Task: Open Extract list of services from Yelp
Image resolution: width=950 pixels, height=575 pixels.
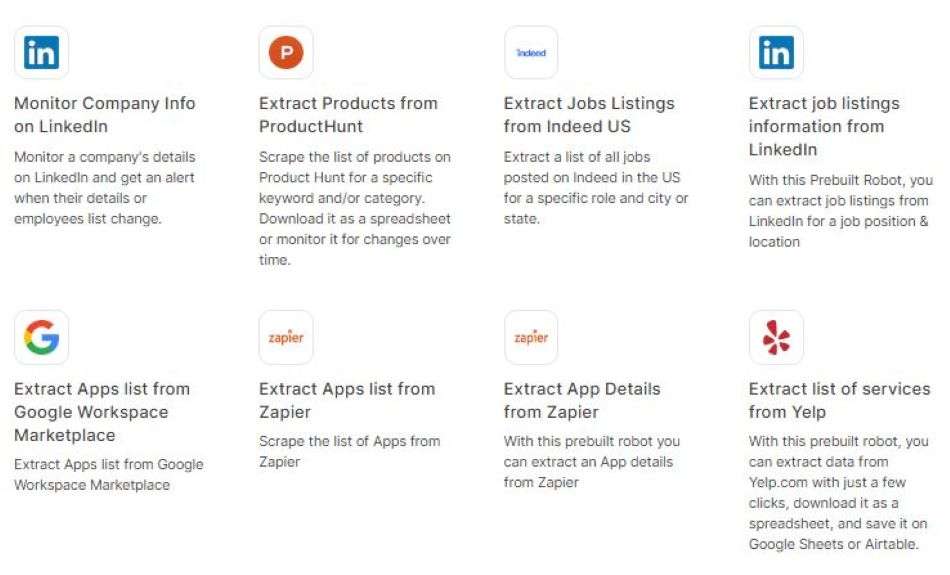Action: (x=839, y=400)
